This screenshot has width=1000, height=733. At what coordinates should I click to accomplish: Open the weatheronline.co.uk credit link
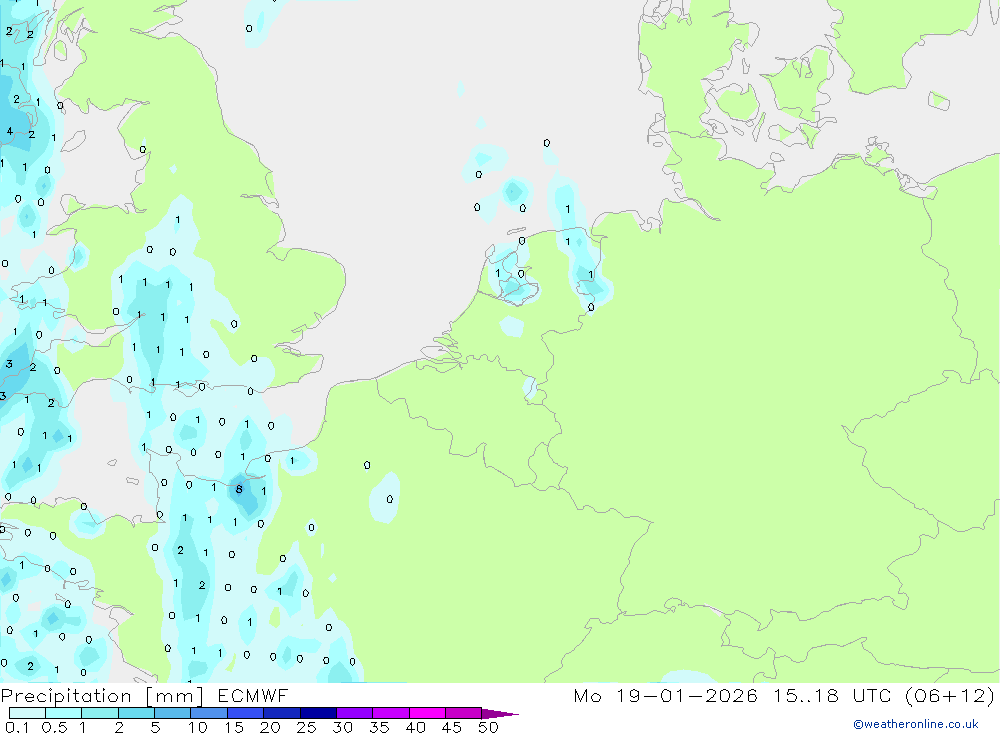click(916, 724)
